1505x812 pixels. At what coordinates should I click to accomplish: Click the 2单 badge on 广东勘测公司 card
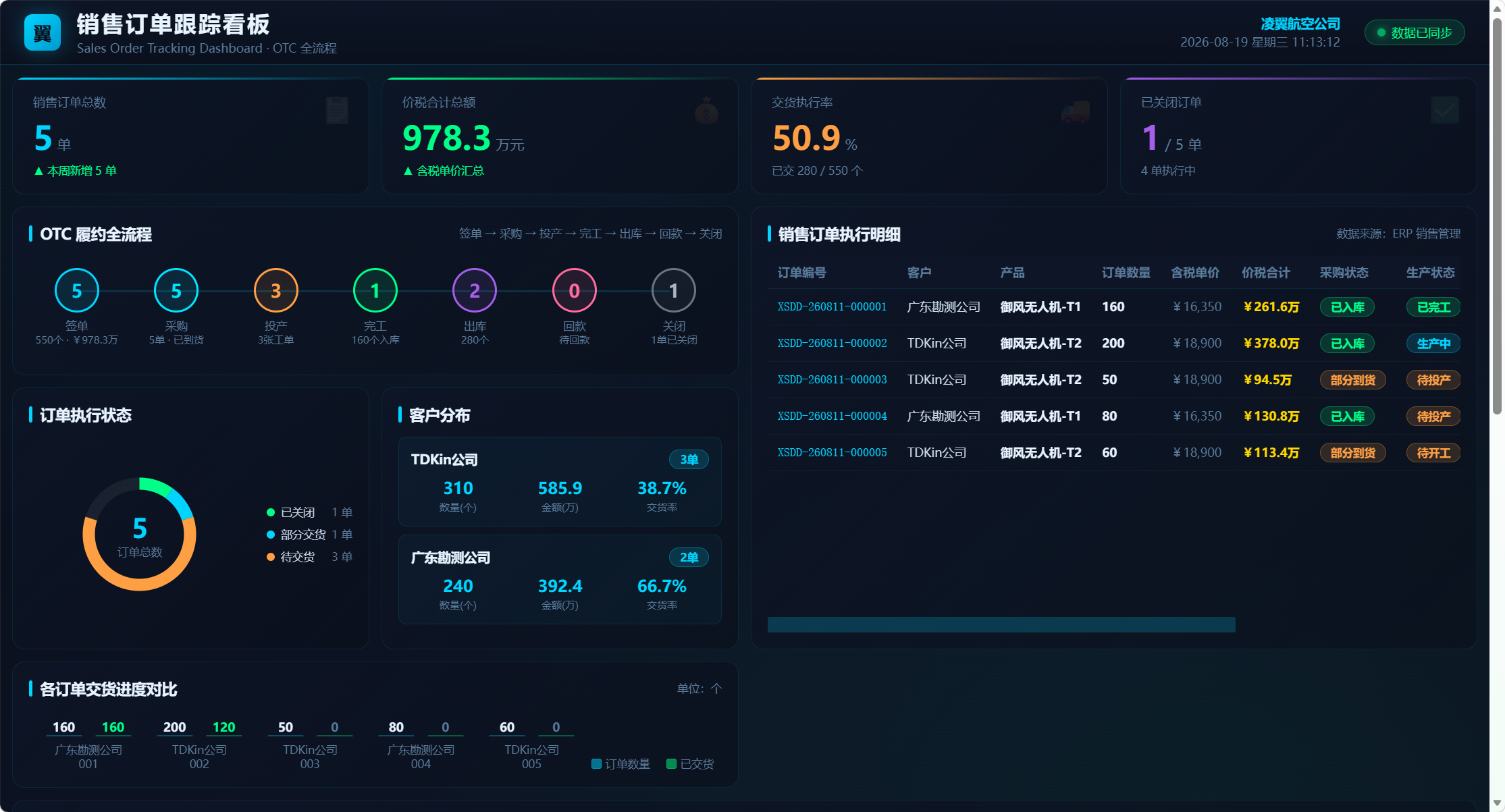coord(689,558)
